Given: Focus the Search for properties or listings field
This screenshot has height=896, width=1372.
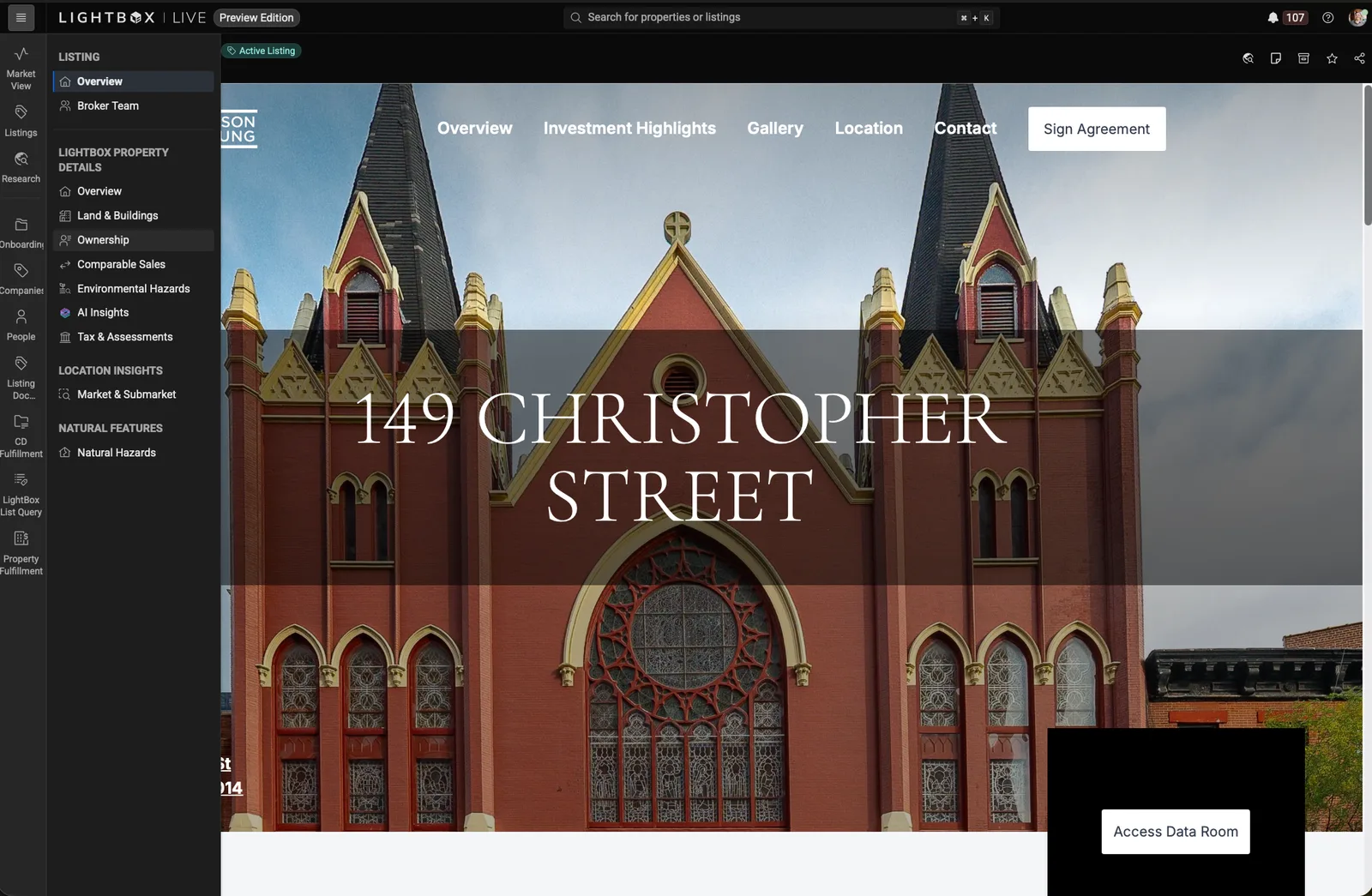Looking at the screenshot, I should (x=781, y=17).
